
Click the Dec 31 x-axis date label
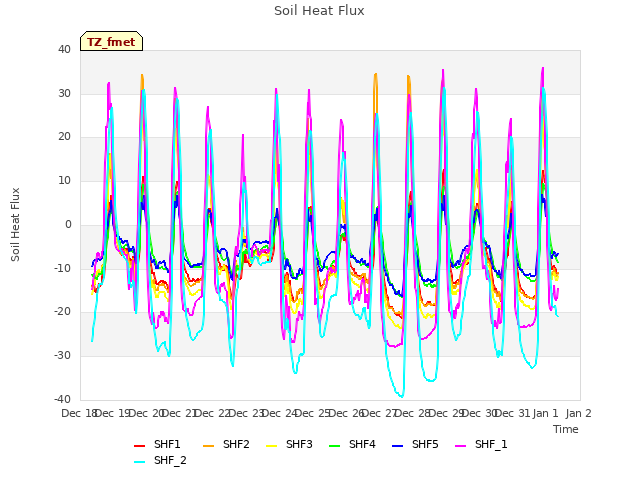coord(513,413)
